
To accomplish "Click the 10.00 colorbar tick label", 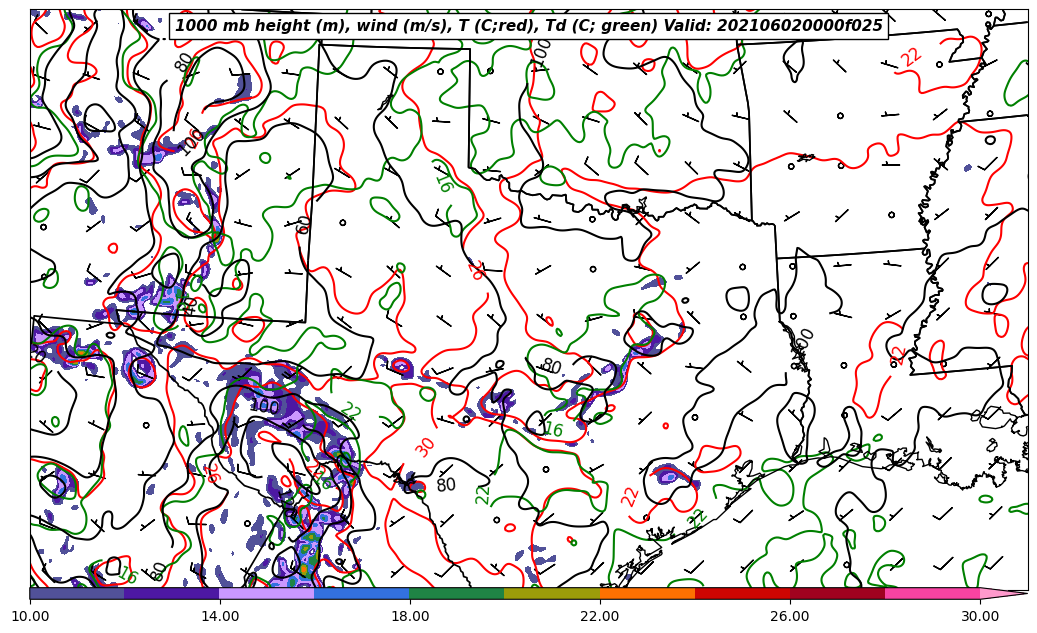I will [30, 617].
